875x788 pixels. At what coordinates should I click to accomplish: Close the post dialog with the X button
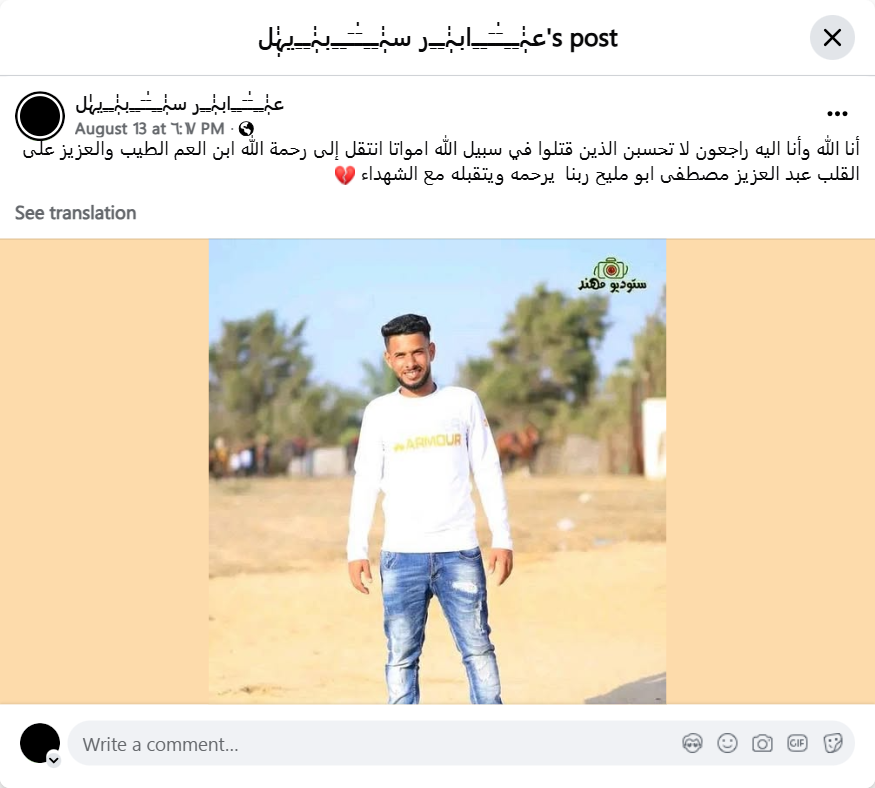click(832, 38)
